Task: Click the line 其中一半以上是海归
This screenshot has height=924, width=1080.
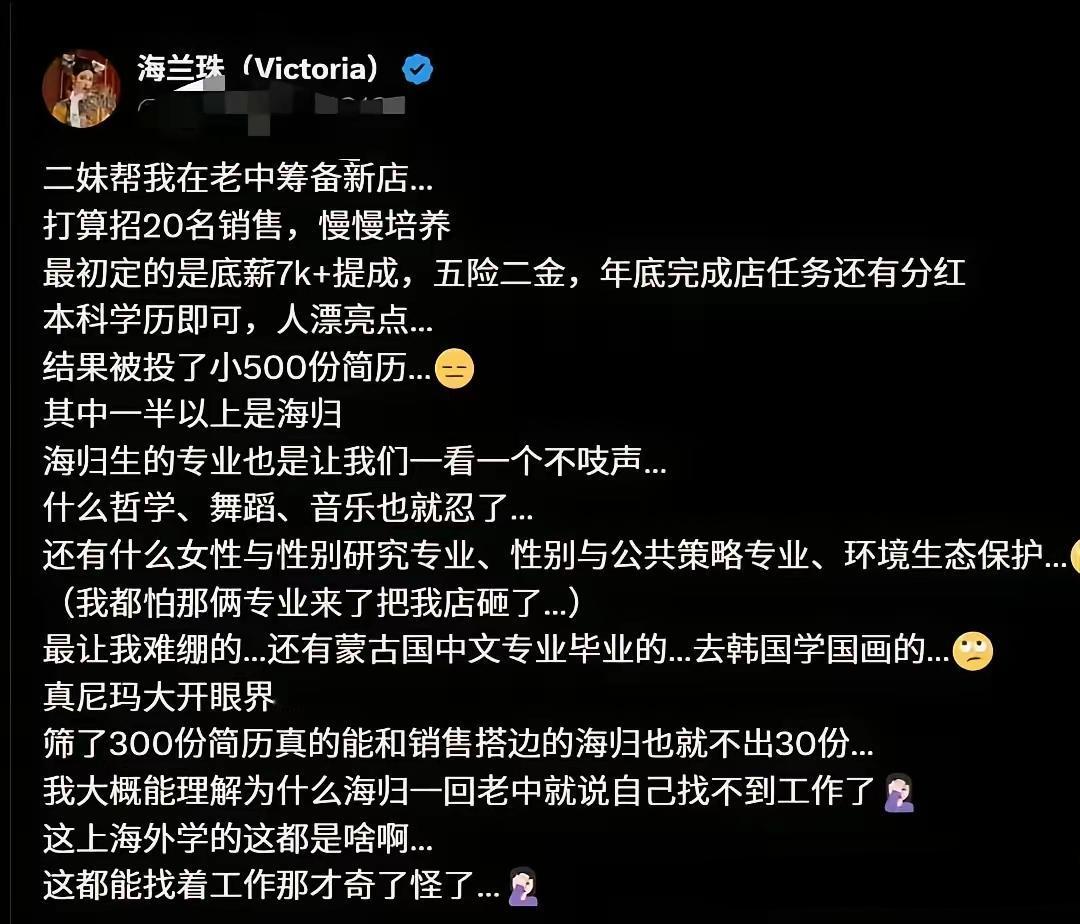Action: tap(192, 414)
